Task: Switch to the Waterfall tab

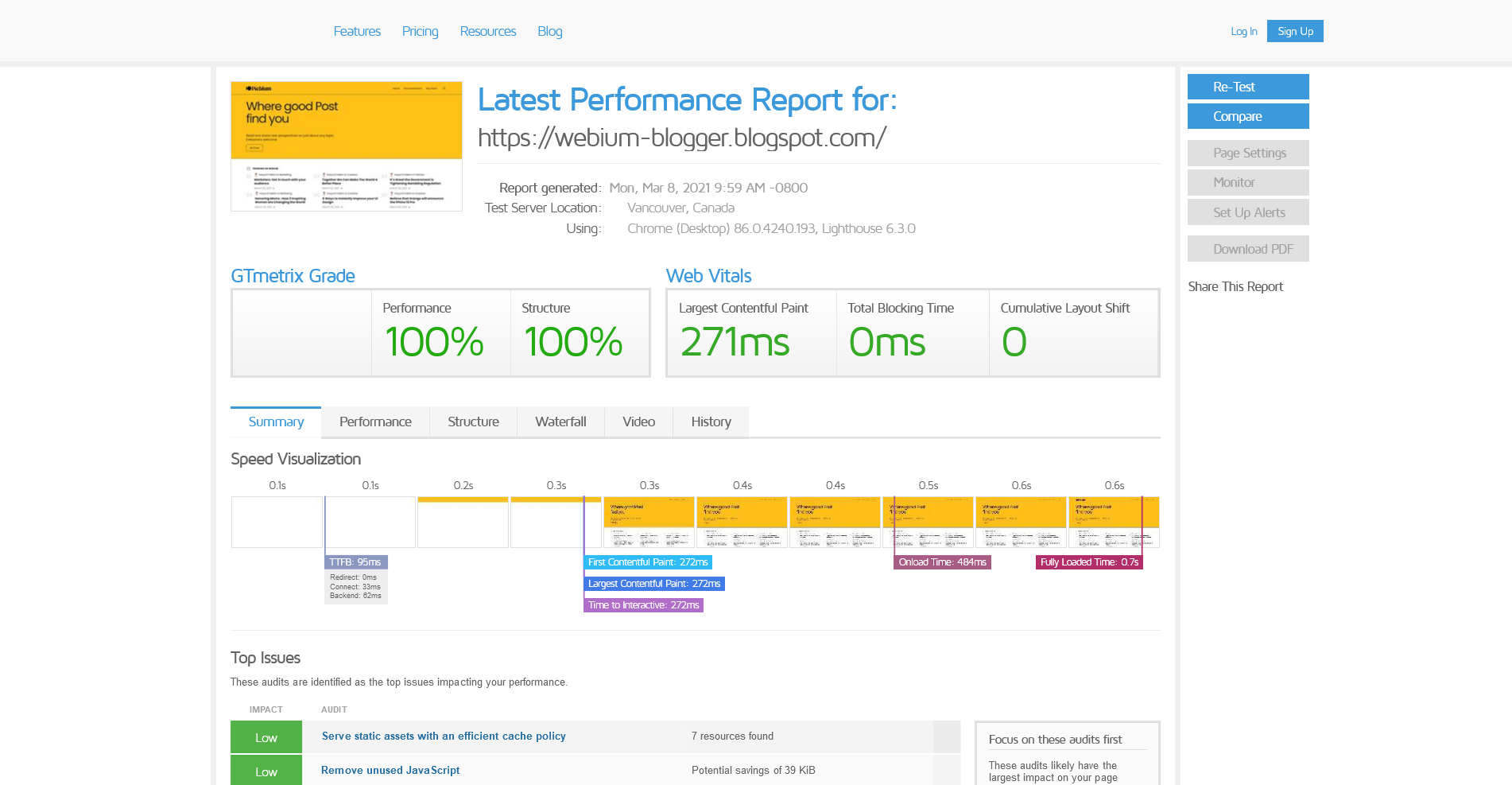Action: pos(560,422)
